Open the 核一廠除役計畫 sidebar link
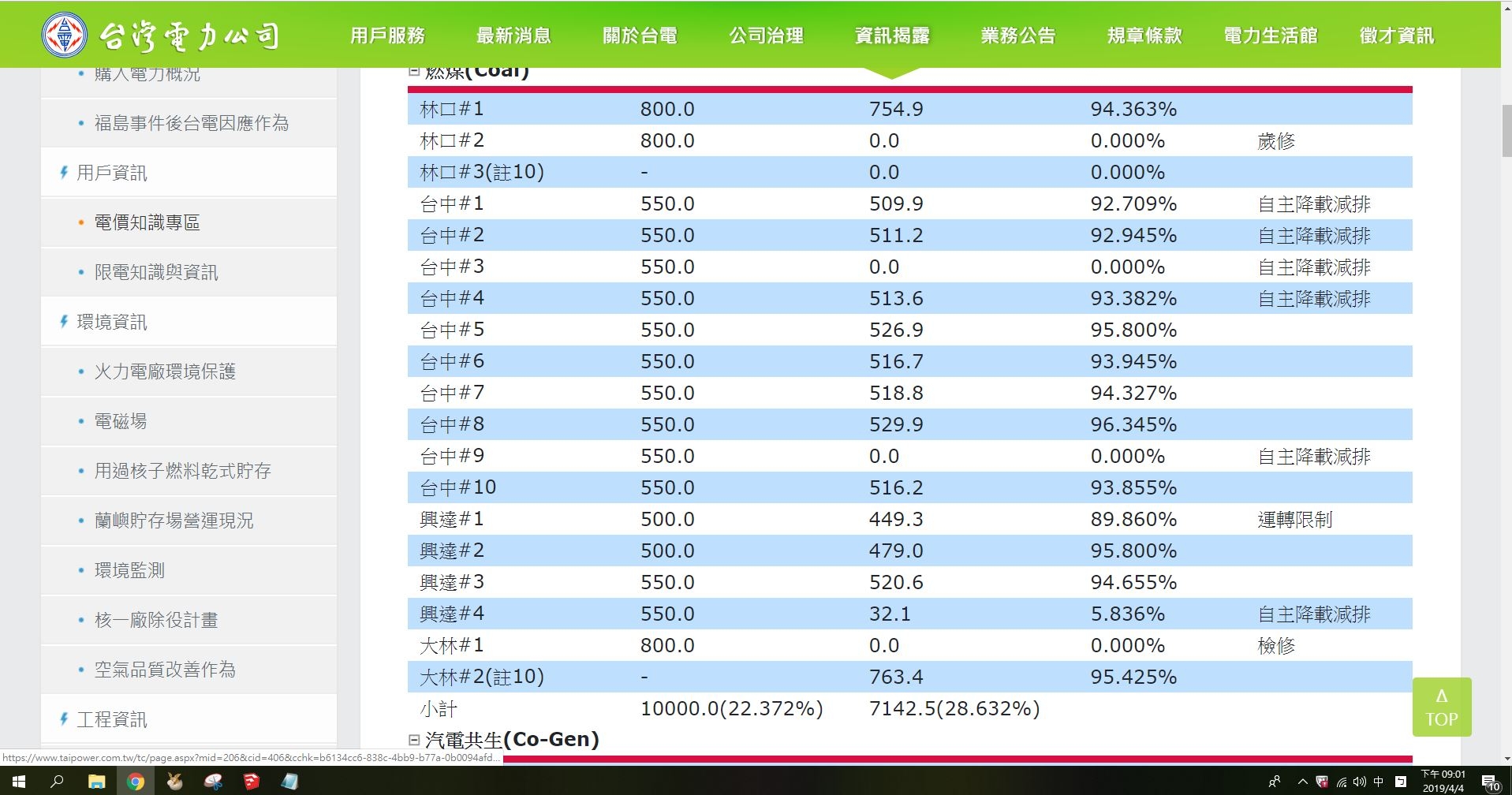The image size is (1512, 795). (156, 620)
